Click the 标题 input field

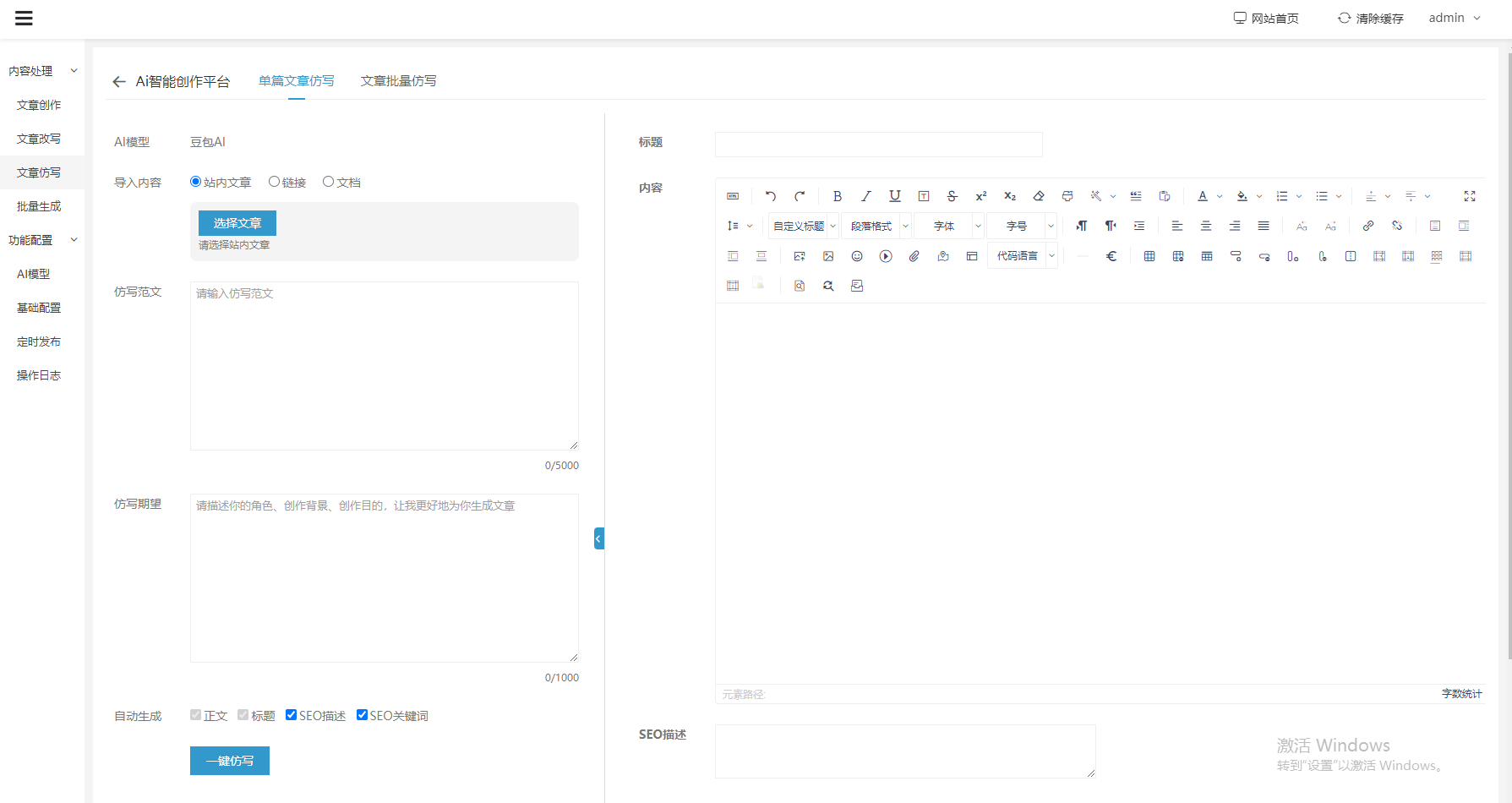tap(879, 145)
